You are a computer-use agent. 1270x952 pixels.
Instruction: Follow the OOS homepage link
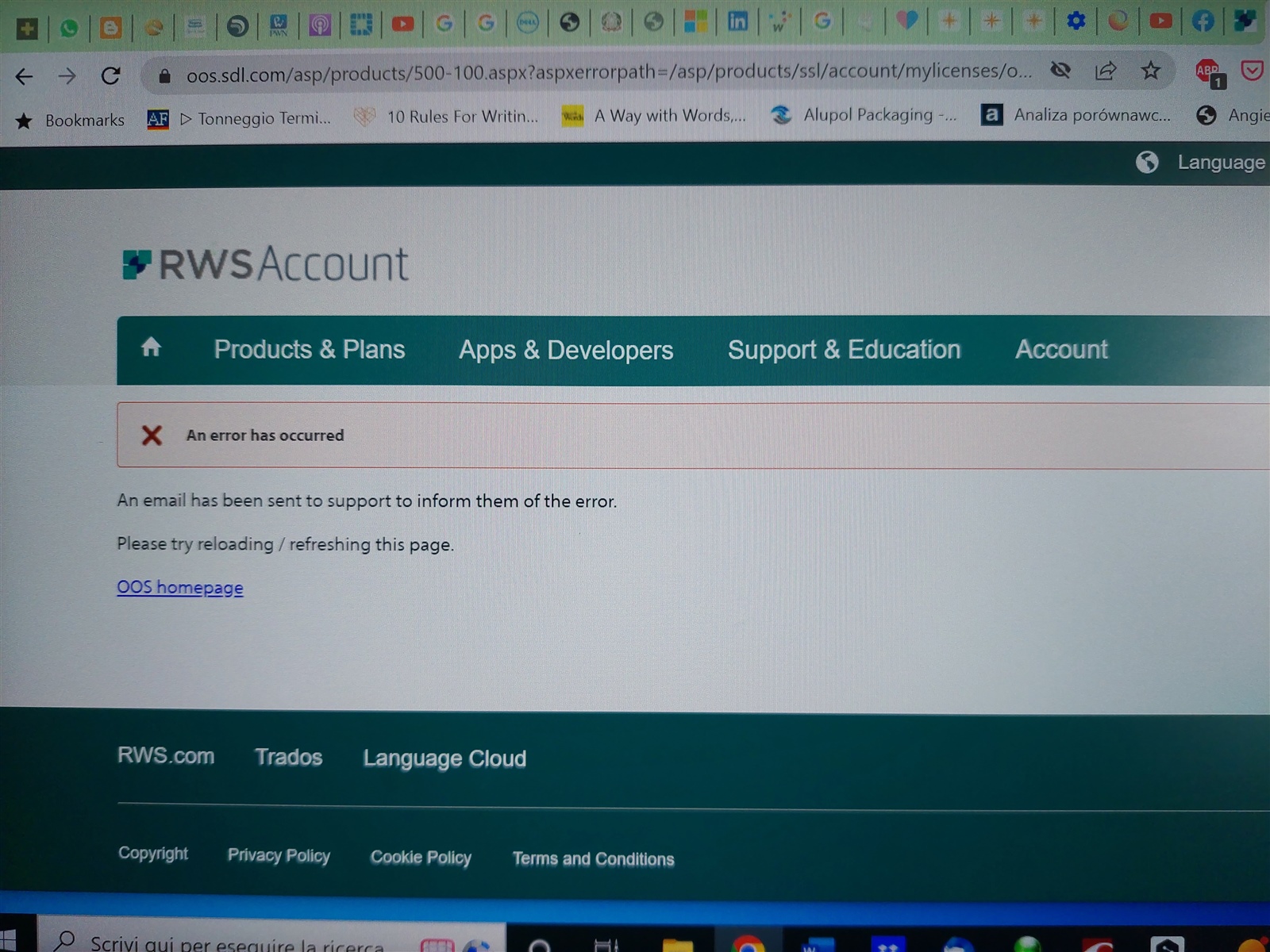coord(180,588)
